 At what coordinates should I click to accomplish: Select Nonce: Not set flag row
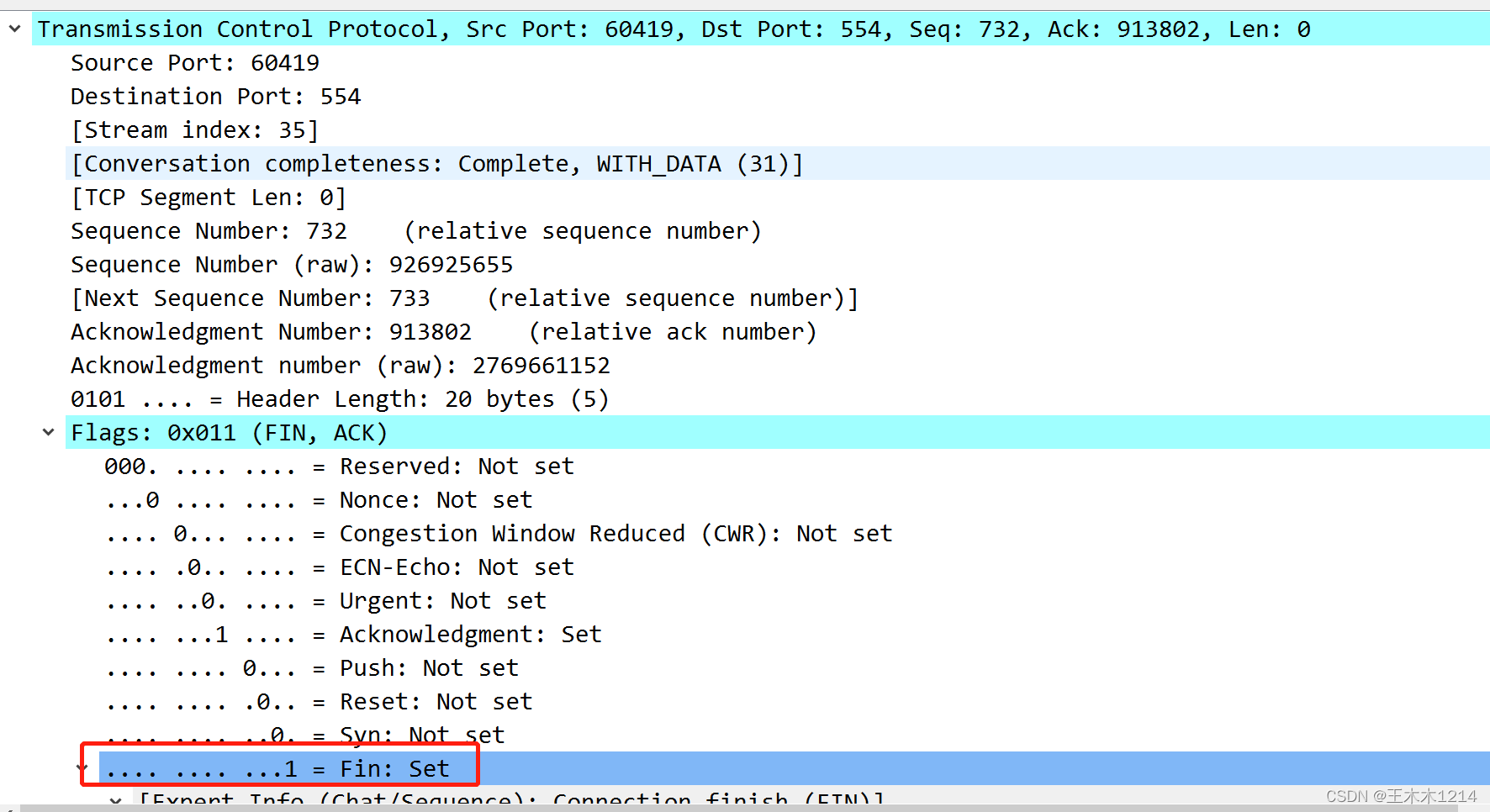click(x=795, y=499)
